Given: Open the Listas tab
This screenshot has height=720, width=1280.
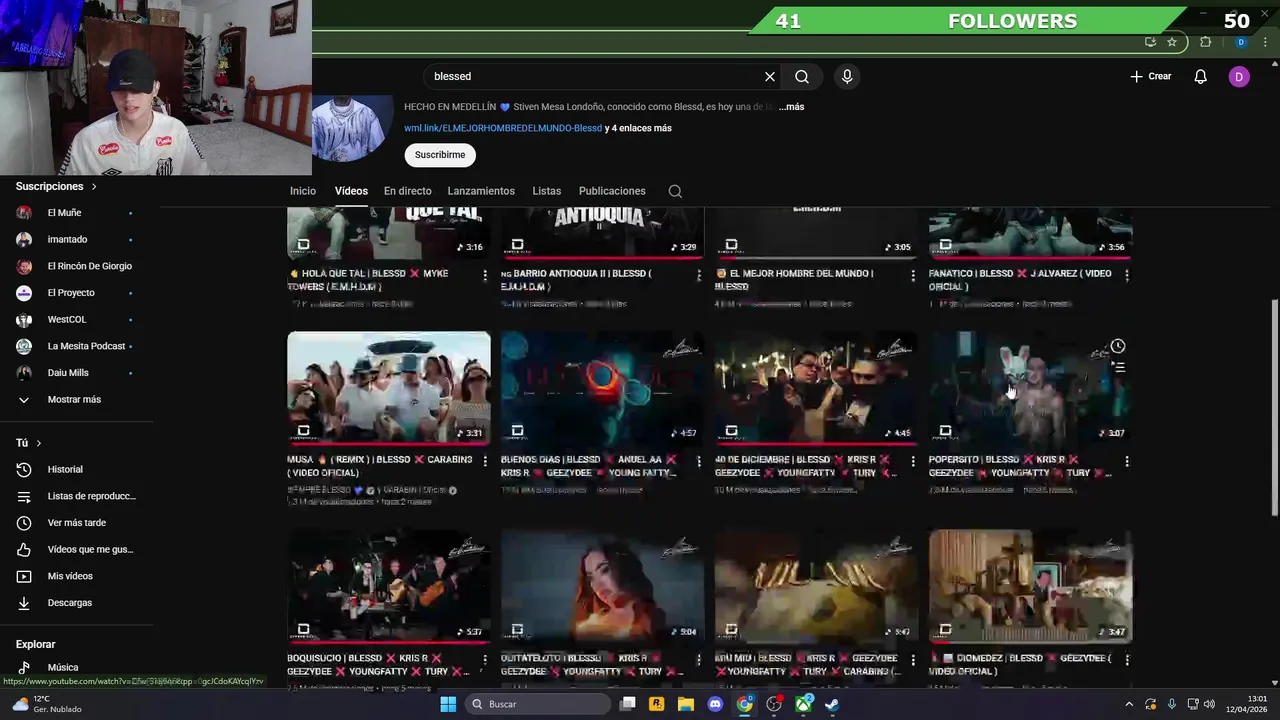Looking at the screenshot, I should pyautogui.click(x=547, y=191).
